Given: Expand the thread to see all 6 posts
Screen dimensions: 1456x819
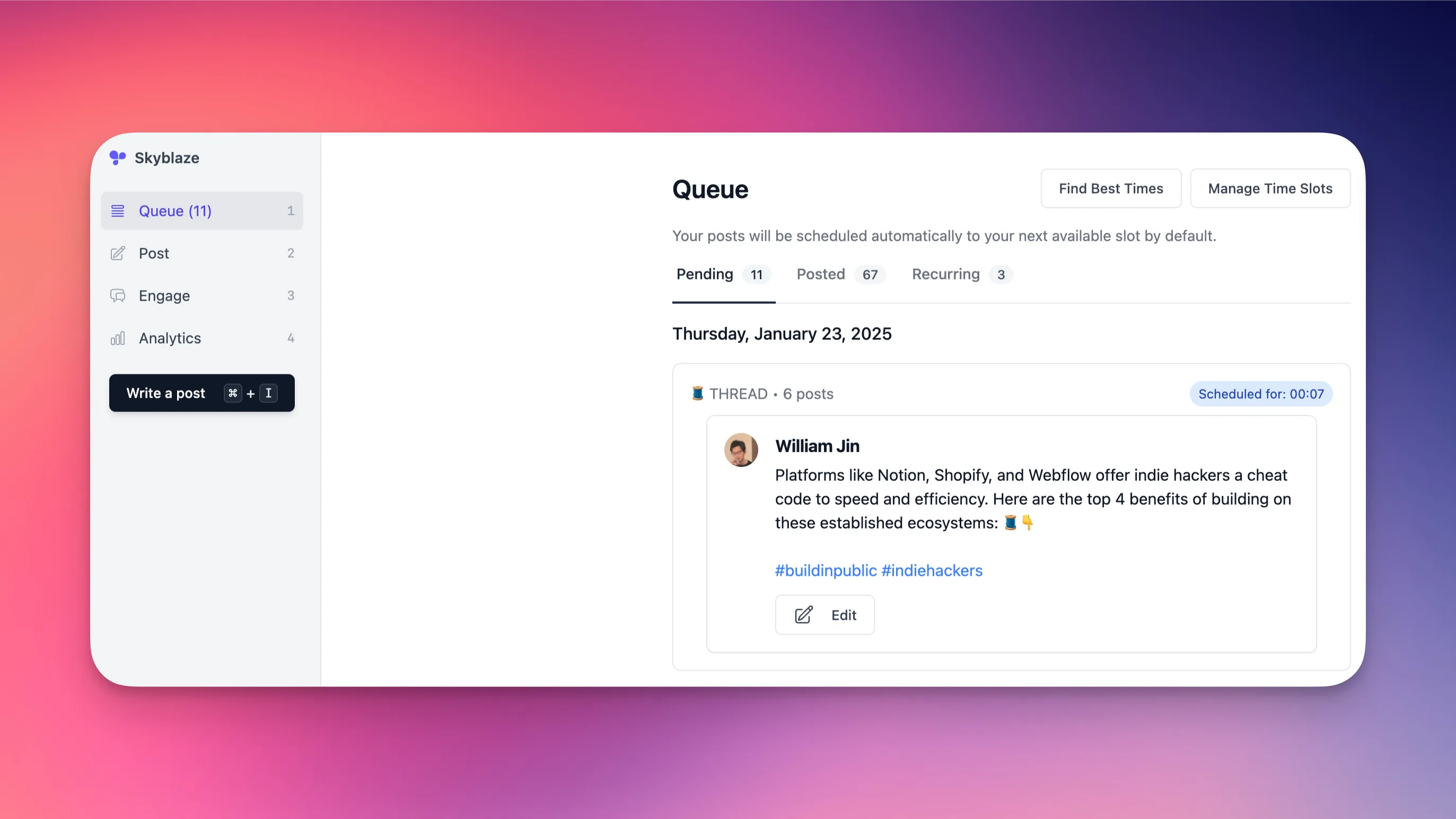Looking at the screenshot, I should pyautogui.click(x=763, y=393).
